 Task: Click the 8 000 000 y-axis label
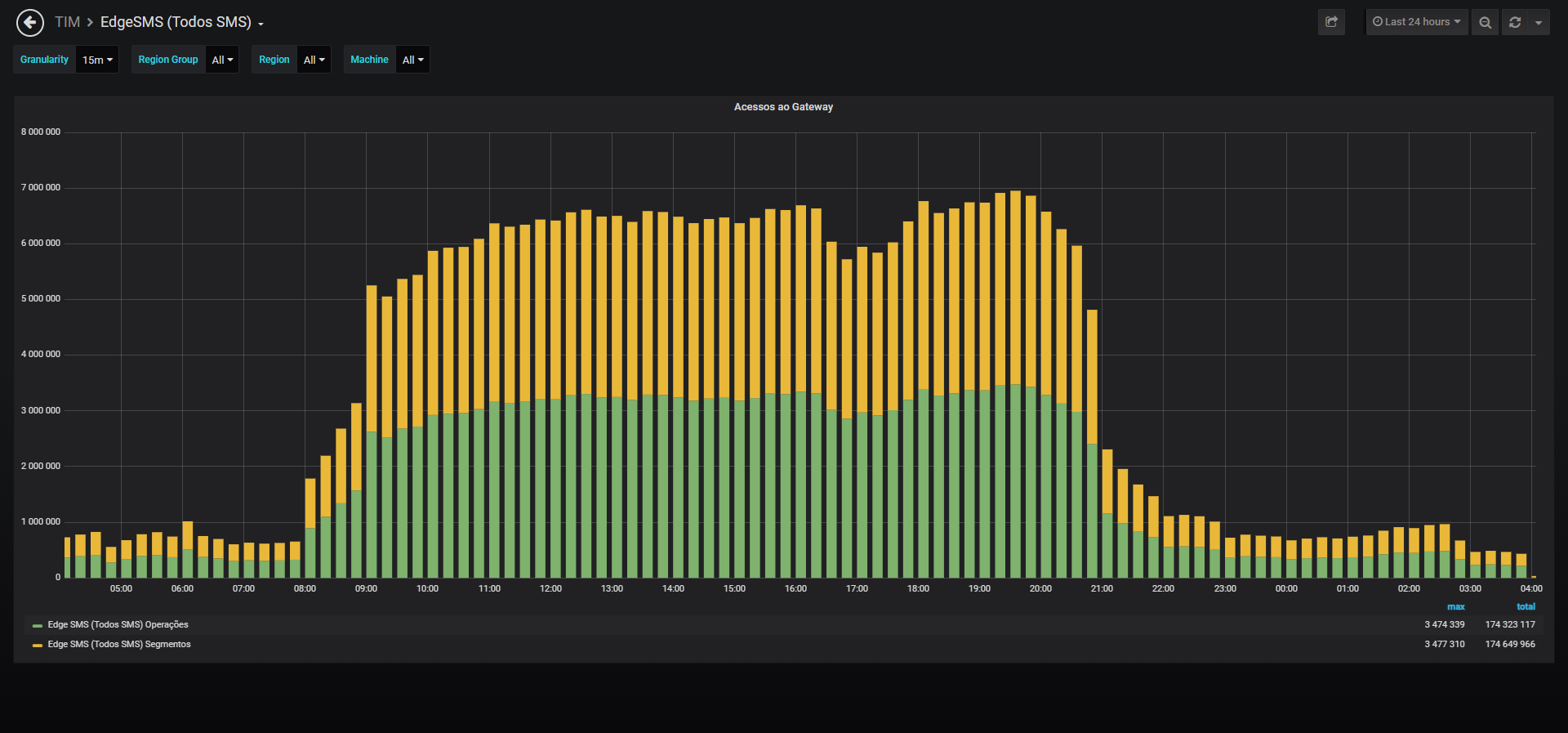pos(41,132)
